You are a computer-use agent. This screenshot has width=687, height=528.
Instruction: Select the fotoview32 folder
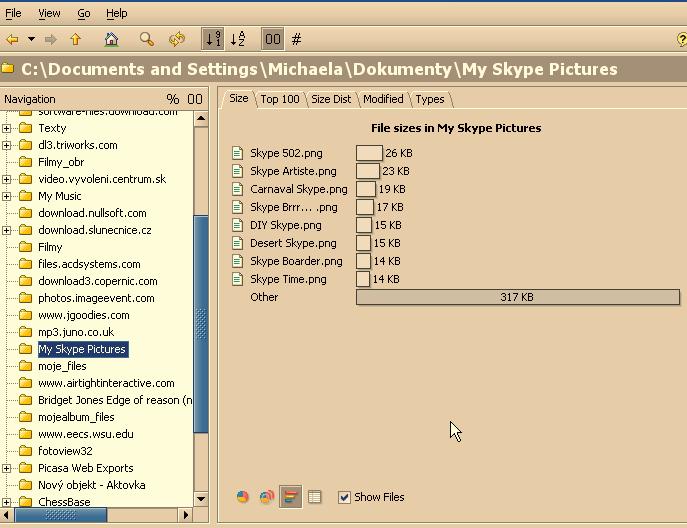tap(65, 451)
